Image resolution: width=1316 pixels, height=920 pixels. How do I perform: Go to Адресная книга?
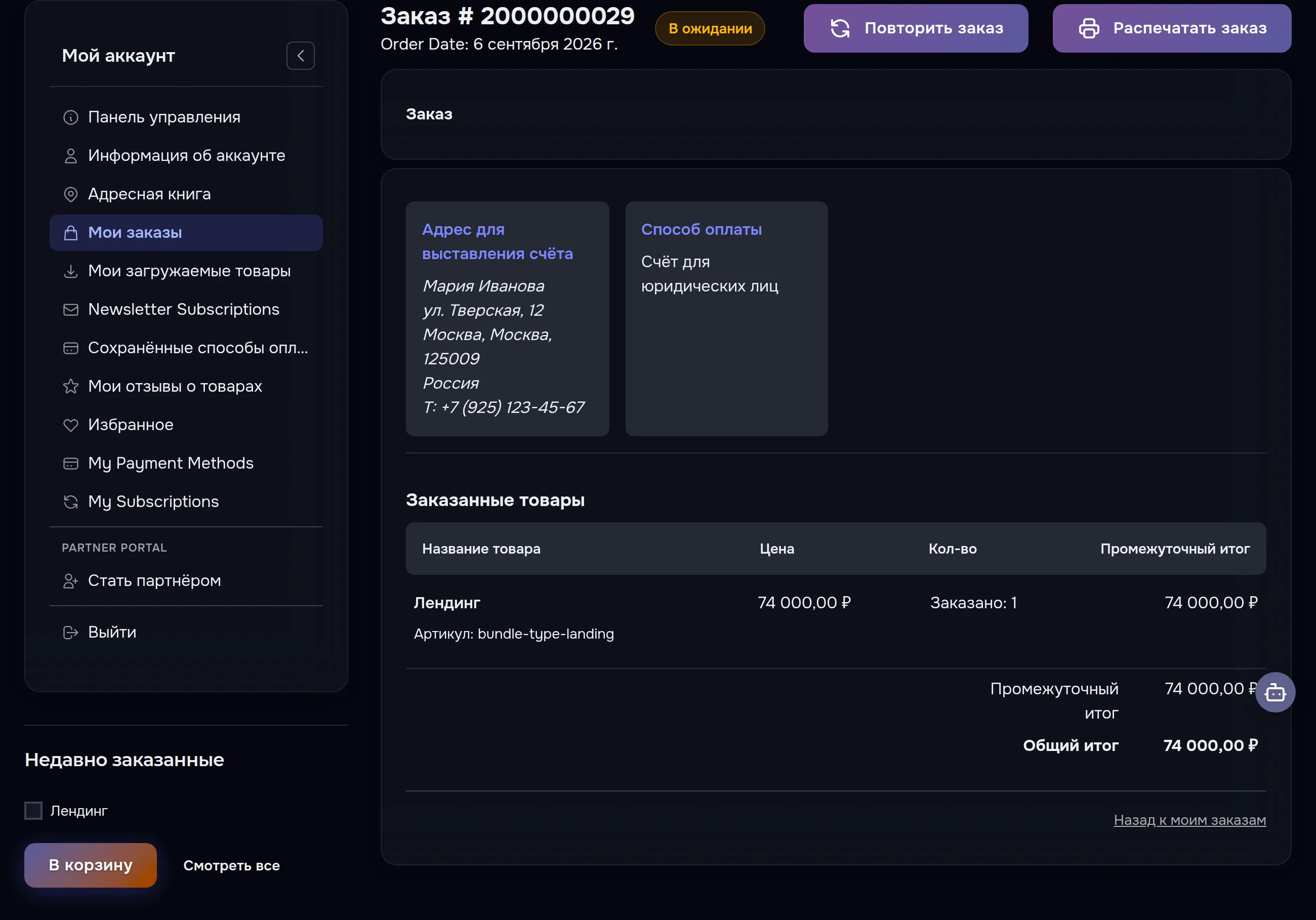pos(186,194)
